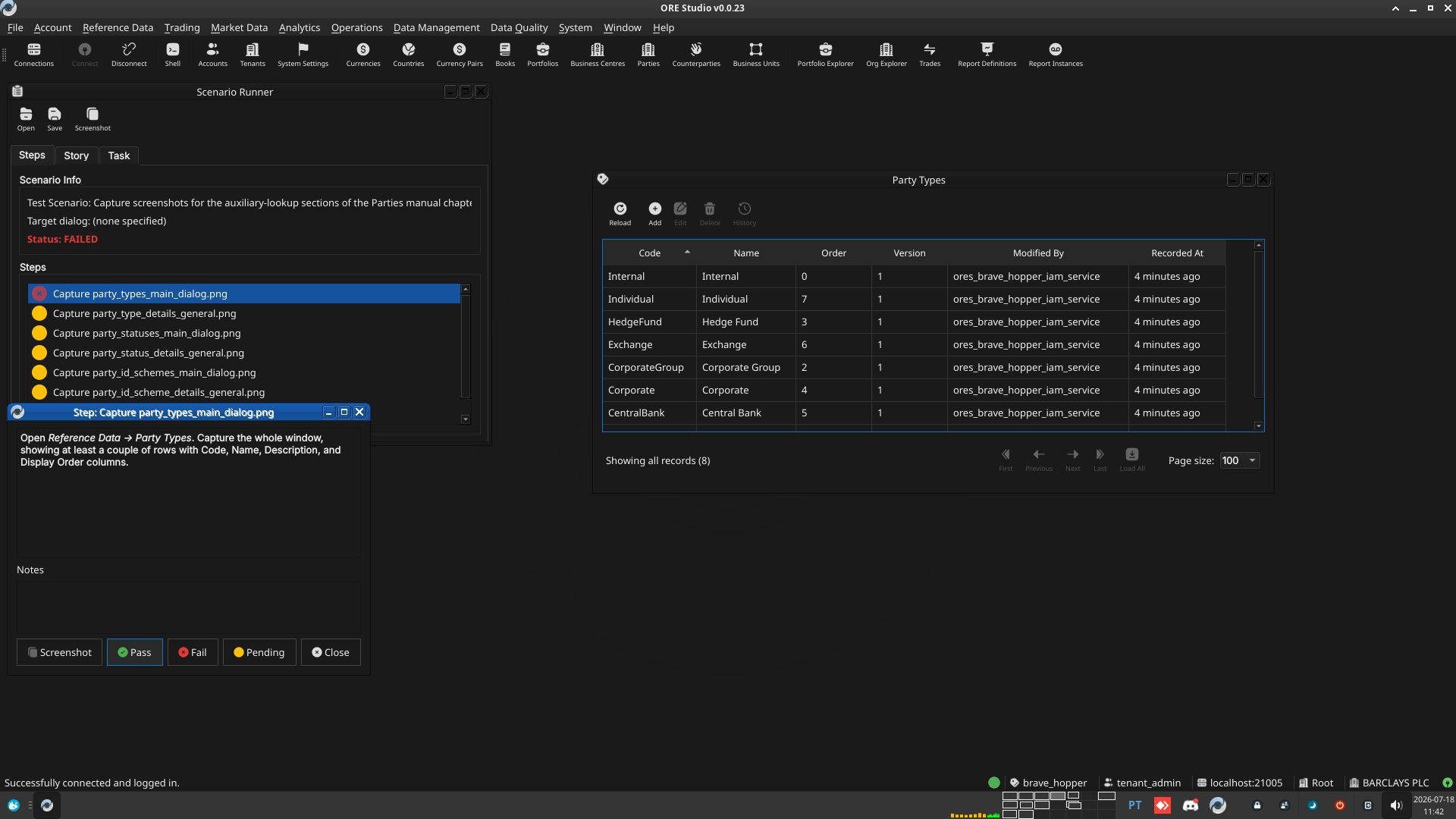Select step Capture party_id_scheme_details_general.png
The height and width of the screenshot is (819, 1456).
[x=244, y=392]
